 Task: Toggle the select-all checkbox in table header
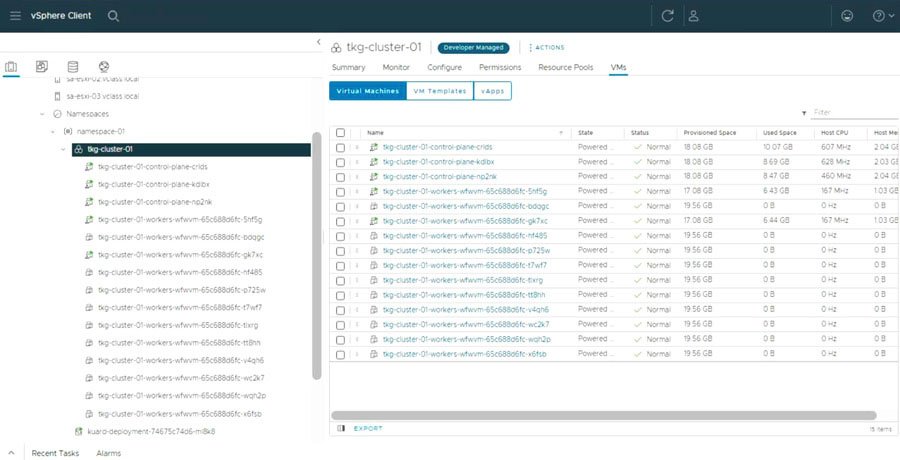pos(341,132)
